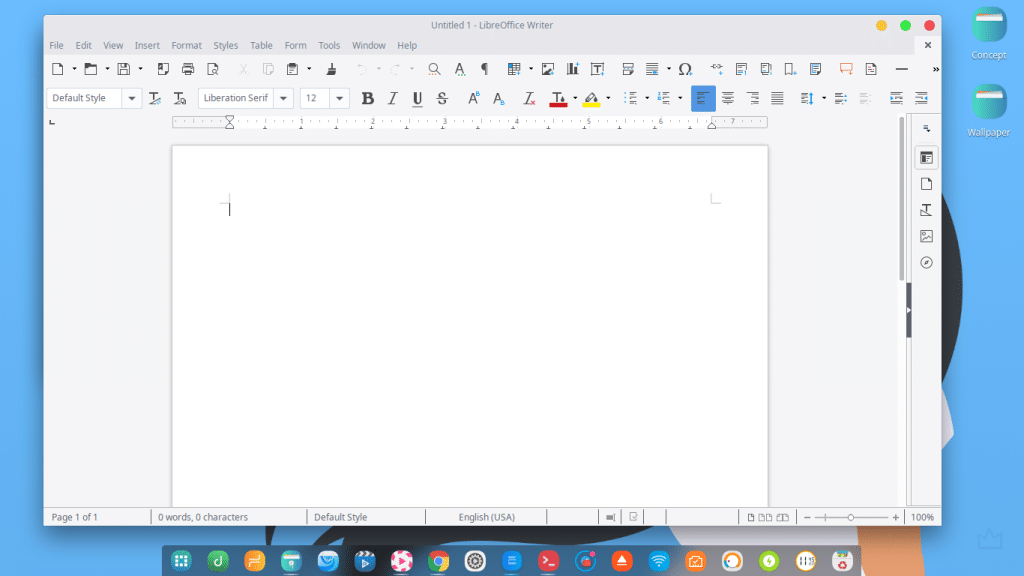This screenshot has width=1024, height=576.
Task: Open a file with the Open folder icon
Action: pos(91,69)
